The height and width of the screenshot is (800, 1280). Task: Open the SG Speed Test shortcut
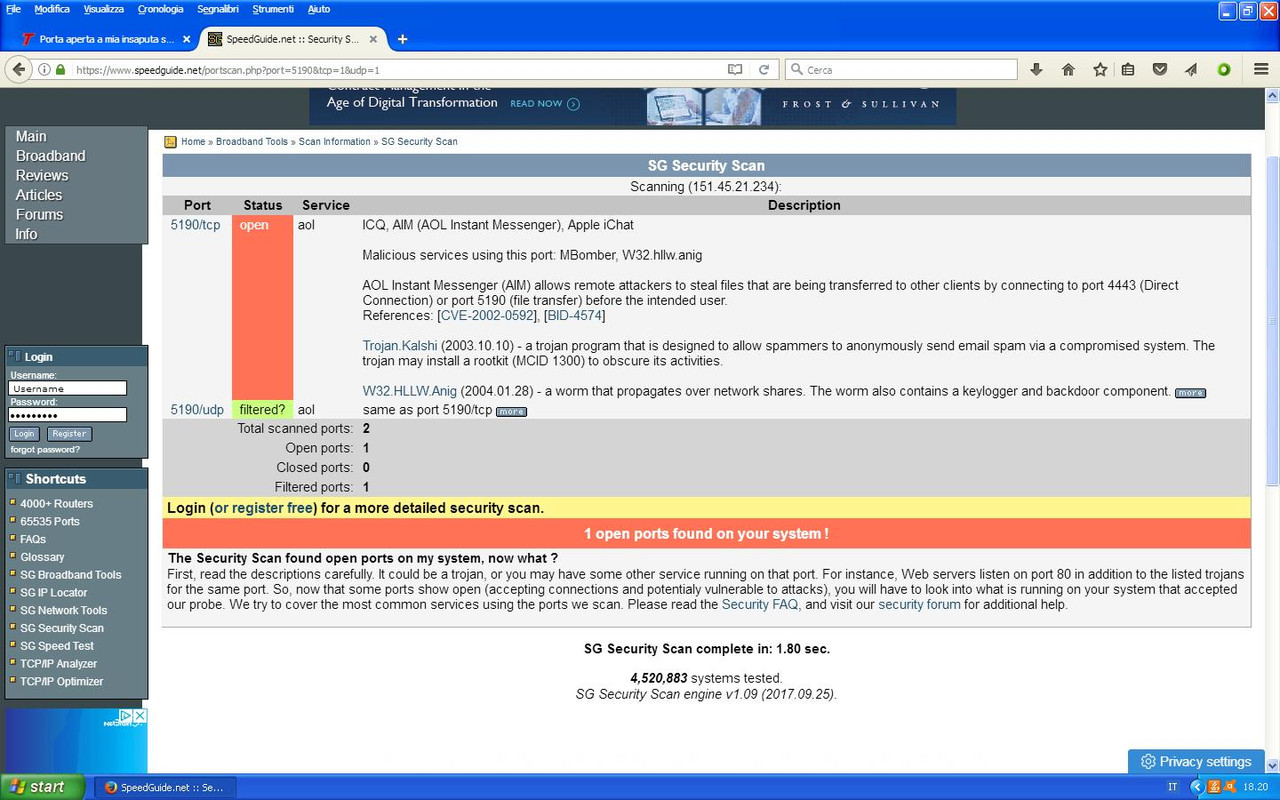pyautogui.click(x=57, y=646)
